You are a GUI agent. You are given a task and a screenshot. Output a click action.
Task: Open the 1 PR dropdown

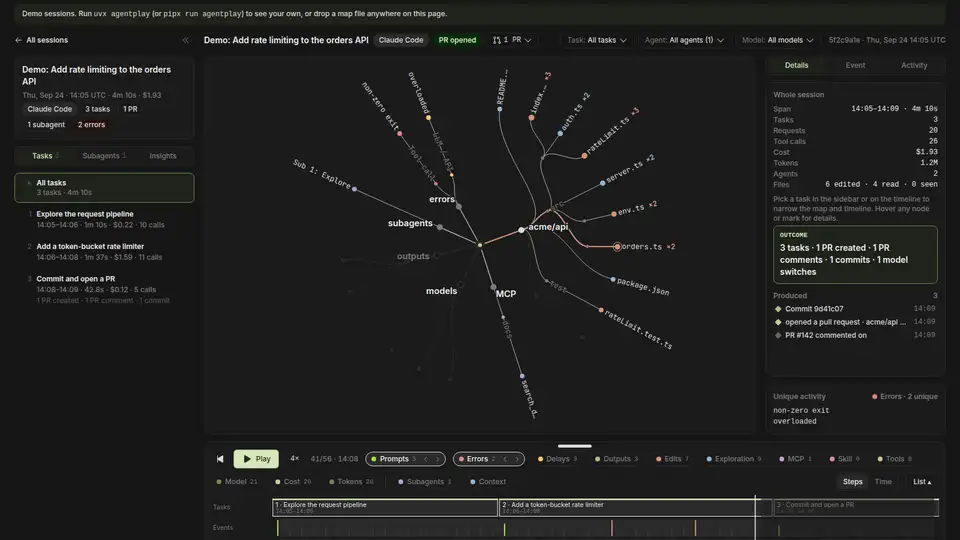pyautogui.click(x=512, y=40)
